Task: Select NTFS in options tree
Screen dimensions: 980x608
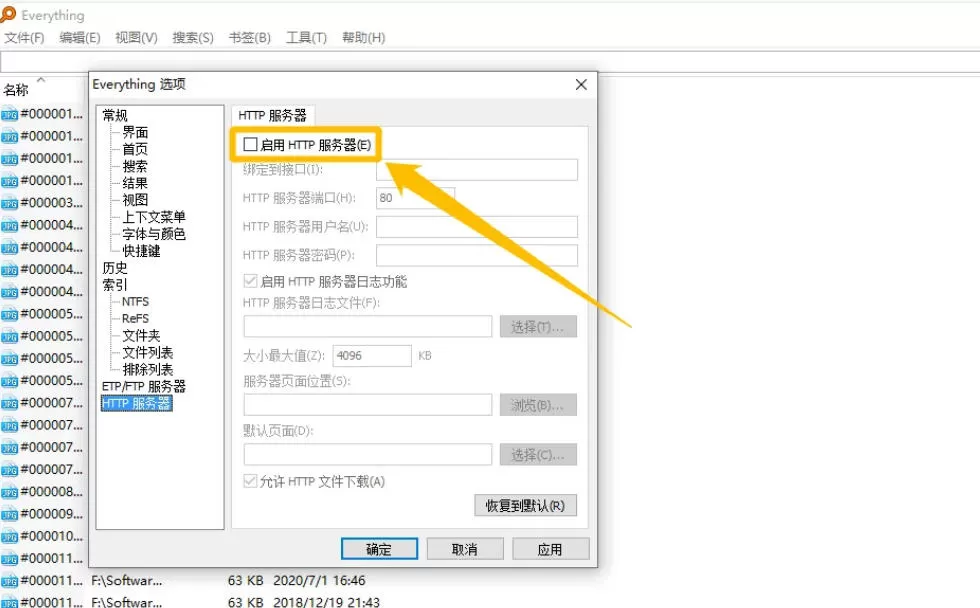Action: (136, 301)
